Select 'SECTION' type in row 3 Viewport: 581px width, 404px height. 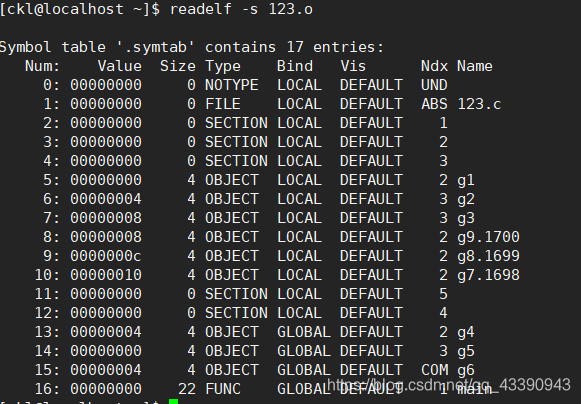(236, 142)
